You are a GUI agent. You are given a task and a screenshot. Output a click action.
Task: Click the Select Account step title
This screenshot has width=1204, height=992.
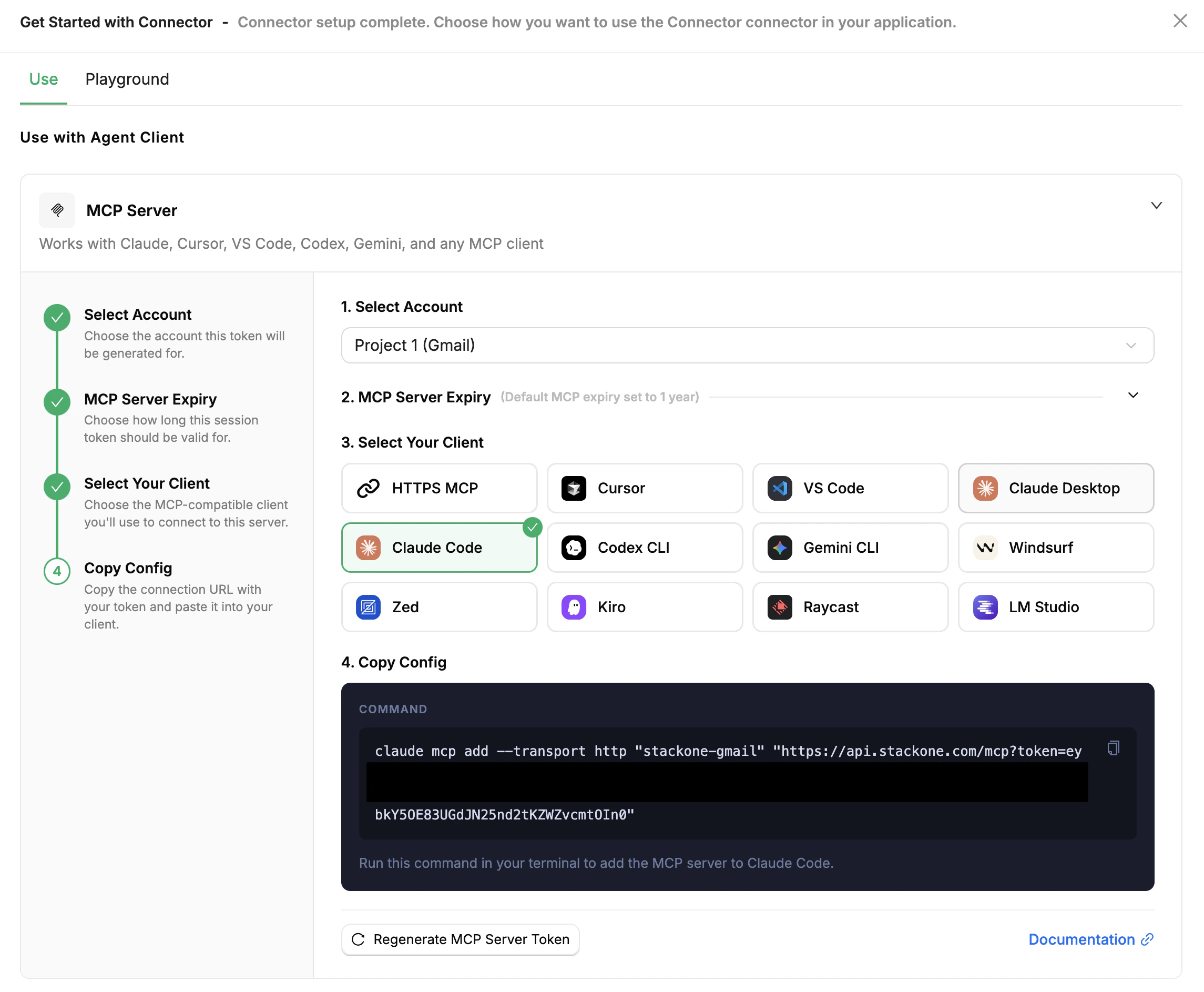(138, 315)
